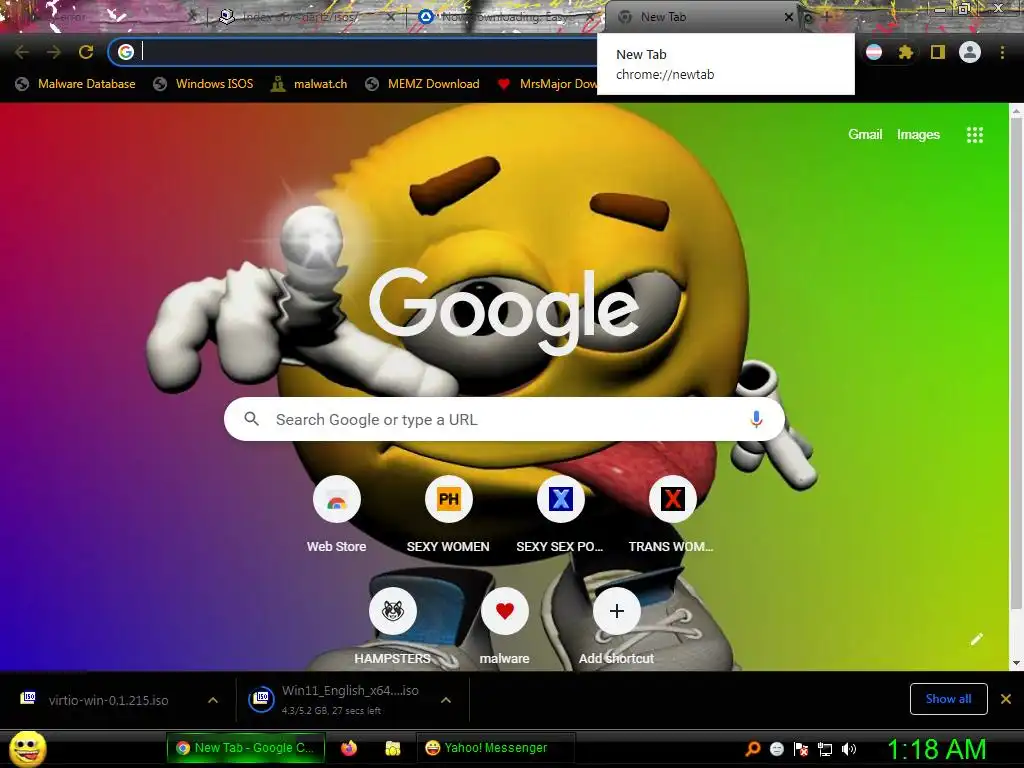This screenshot has width=1024, height=768.
Task: Open malwat.ch bookmark
Action: coord(310,84)
